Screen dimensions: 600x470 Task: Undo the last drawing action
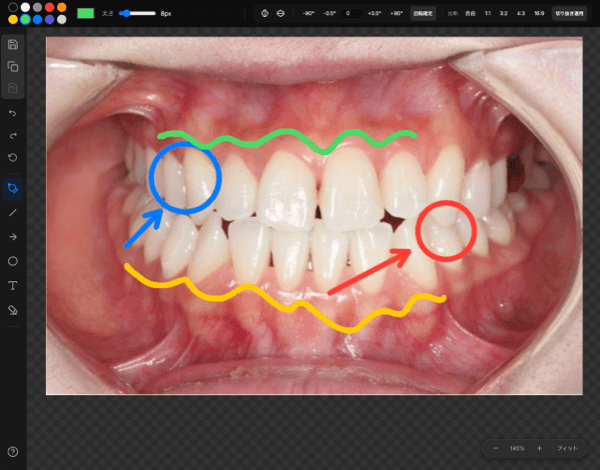pos(13,114)
